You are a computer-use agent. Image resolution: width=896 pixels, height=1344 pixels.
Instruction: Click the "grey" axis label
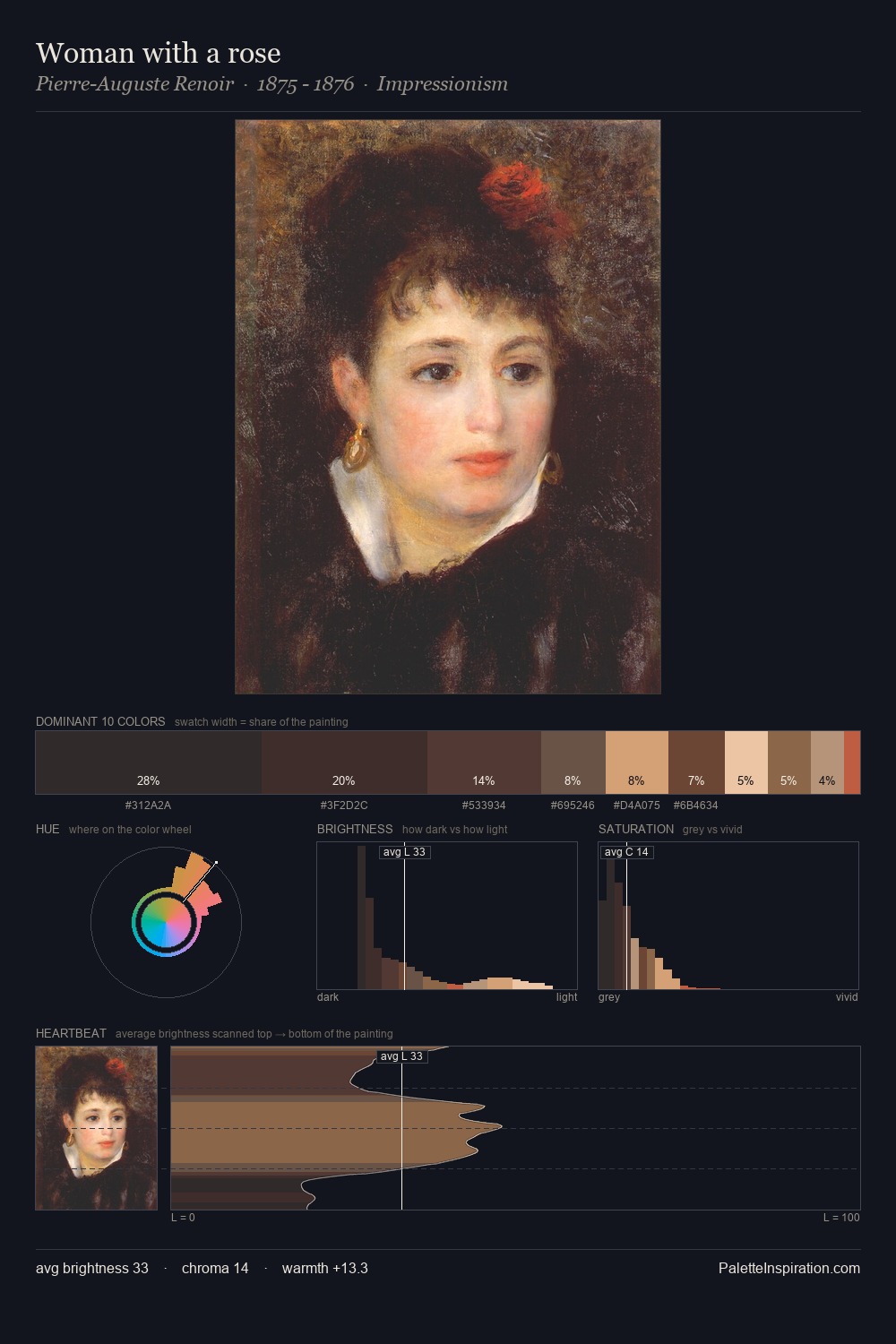(x=609, y=996)
